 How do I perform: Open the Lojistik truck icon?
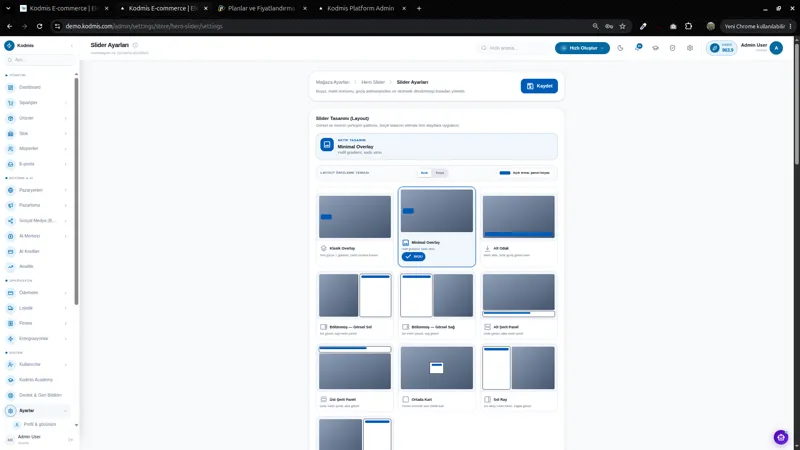[x=11, y=308]
